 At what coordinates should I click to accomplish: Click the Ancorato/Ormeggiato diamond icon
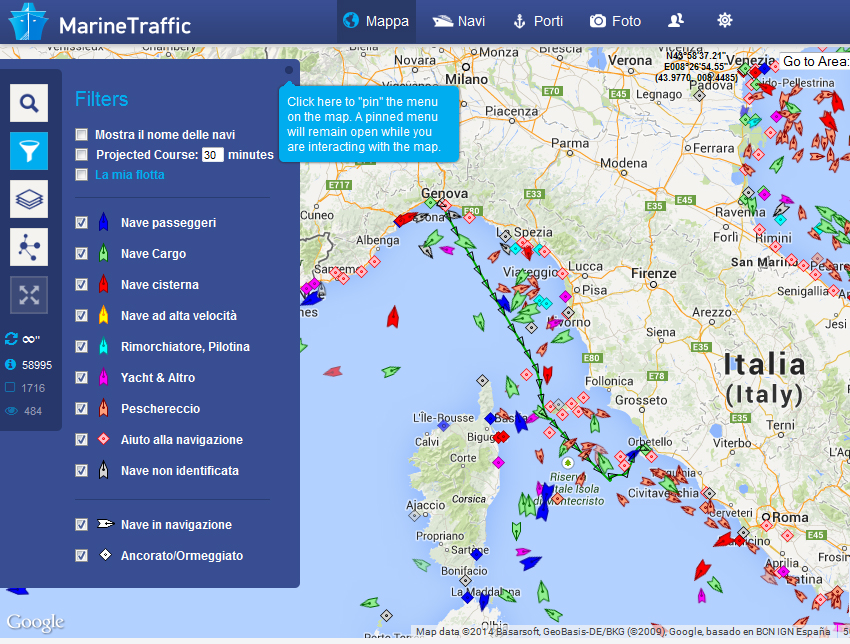[x=105, y=555]
